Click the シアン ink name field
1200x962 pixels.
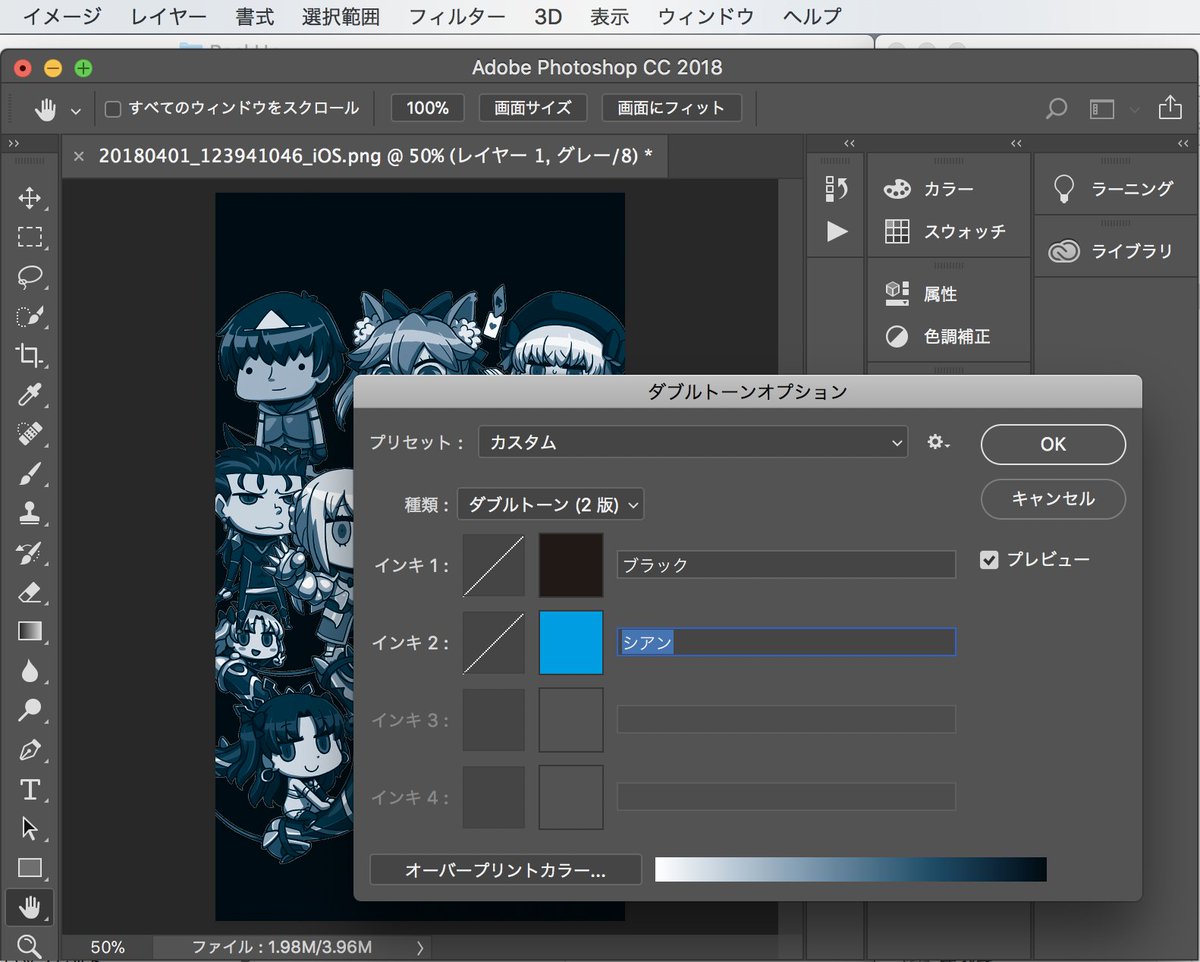(786, 642)
